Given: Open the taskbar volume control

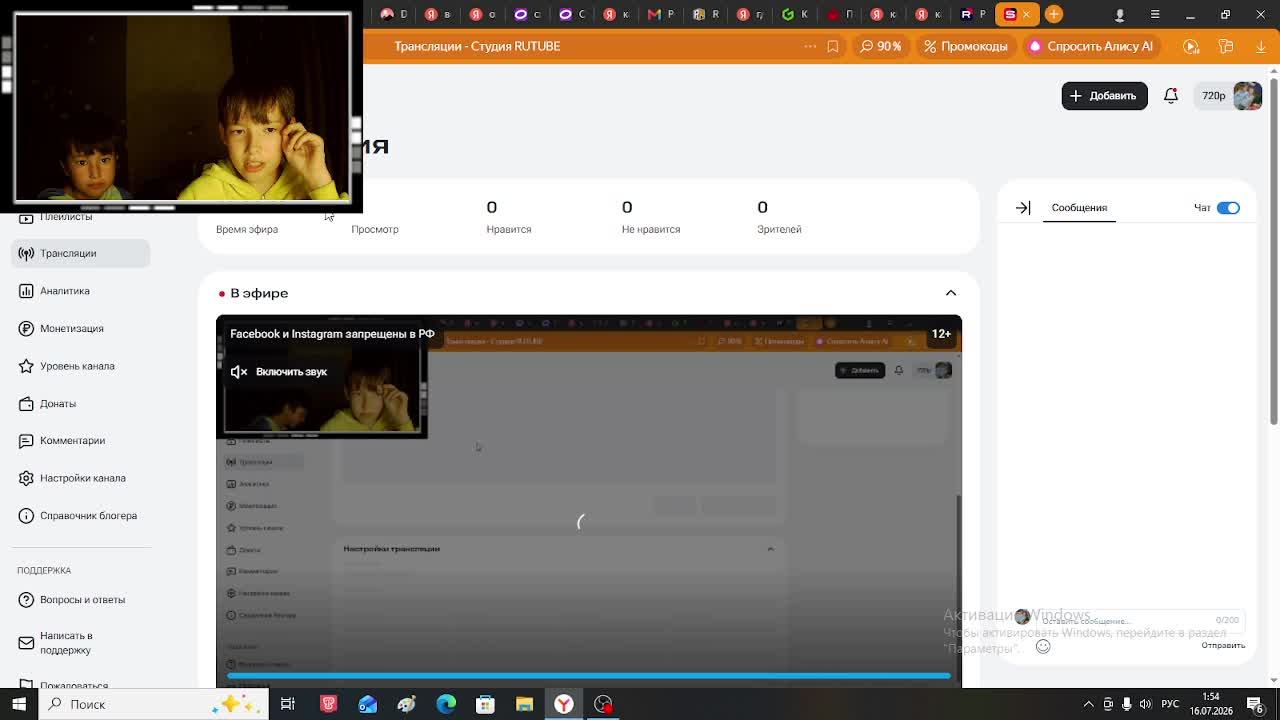Looking at the screenshot, I should 1145,704.
